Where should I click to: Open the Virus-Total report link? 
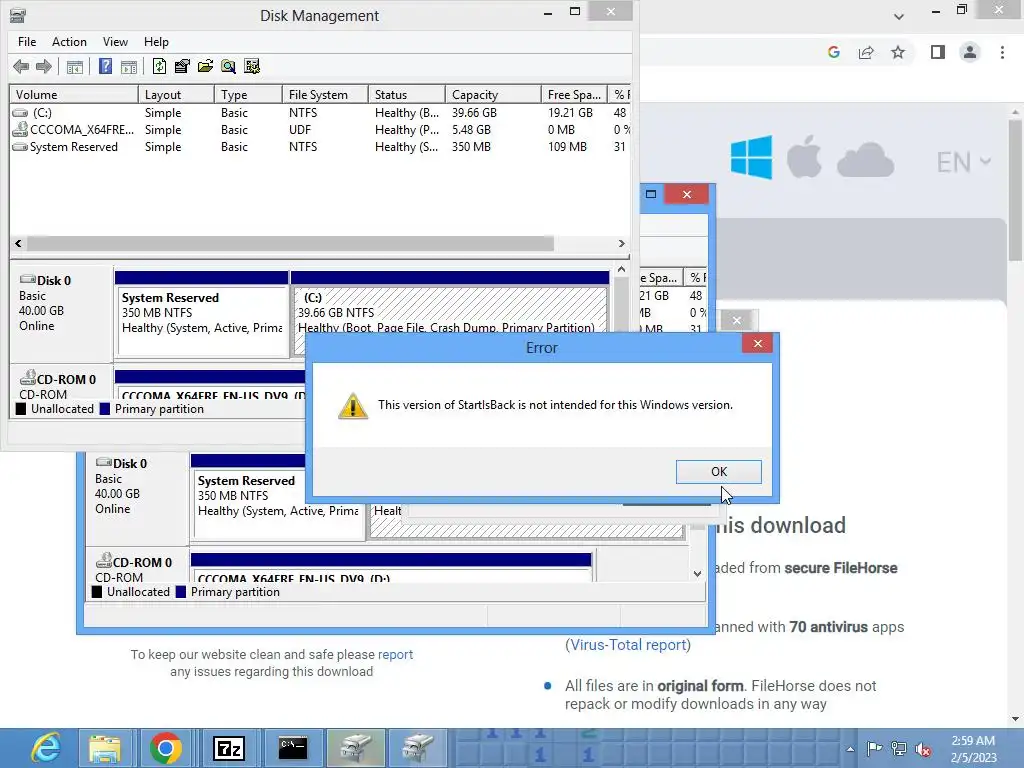628,645
